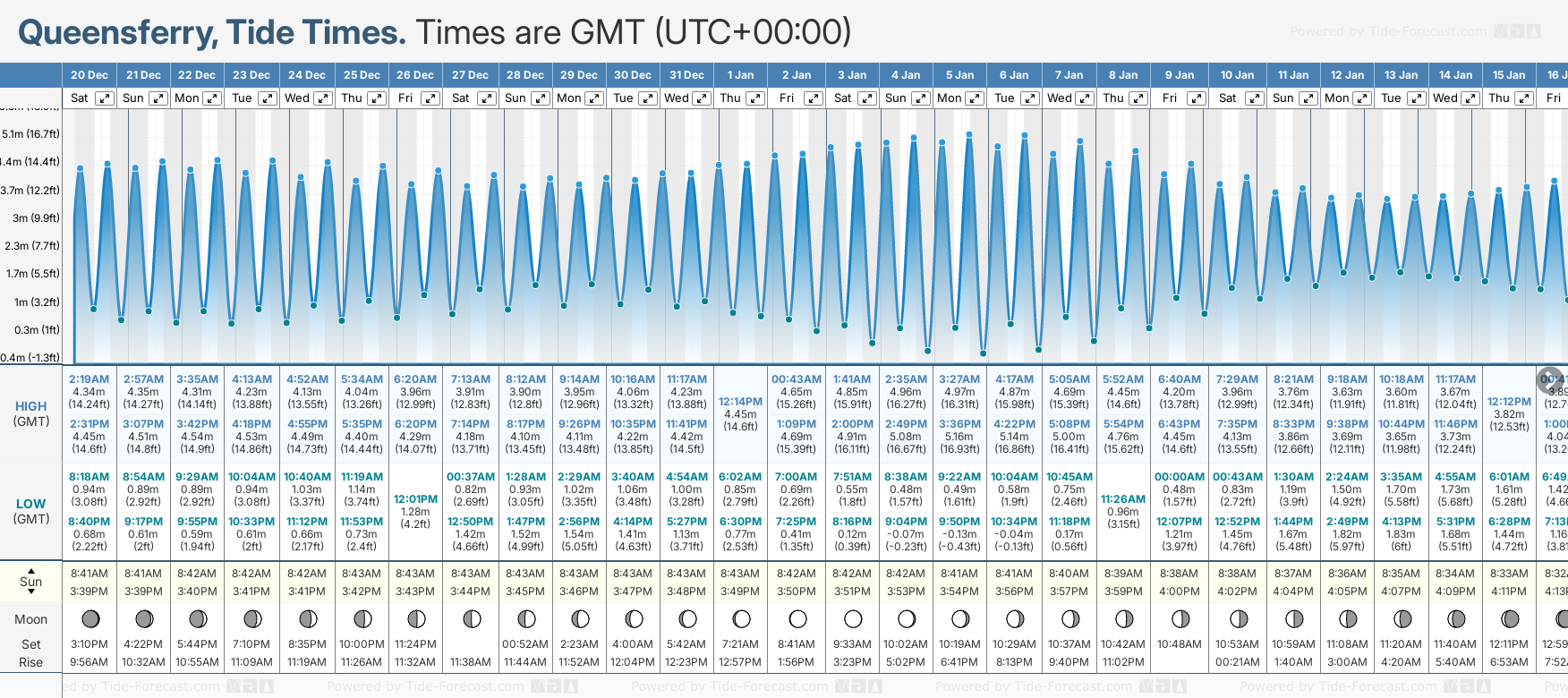Click the moon phase icon for 27 Dec
The width and height of the screenshot is (1568, 698).
click(x=471, y=618)
